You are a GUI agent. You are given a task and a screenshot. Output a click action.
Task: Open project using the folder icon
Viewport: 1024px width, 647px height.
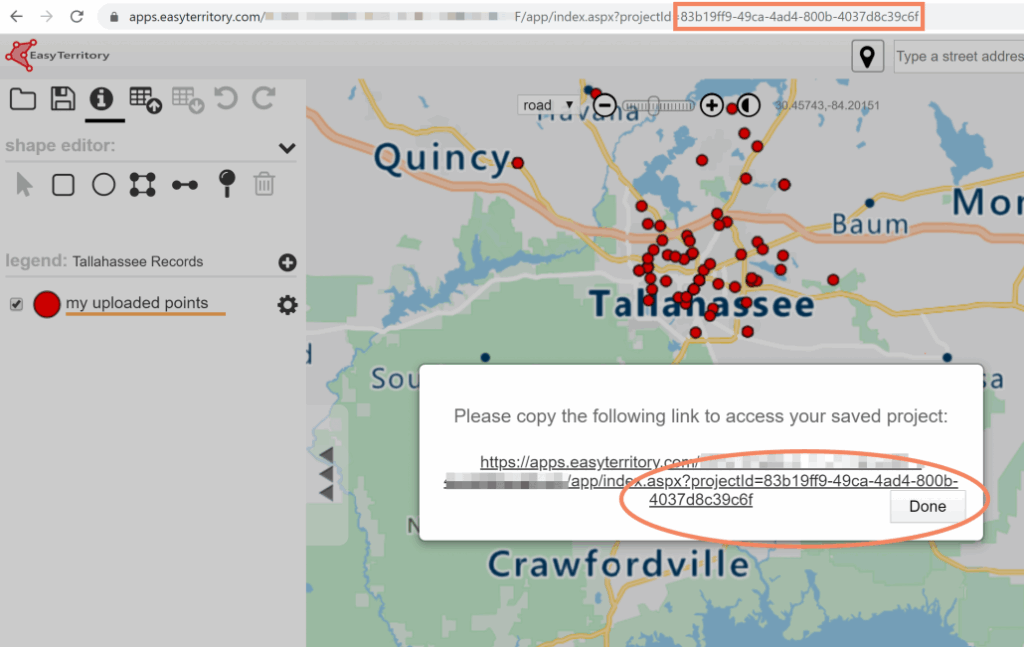pyautogui.click(x=23, y=98)
